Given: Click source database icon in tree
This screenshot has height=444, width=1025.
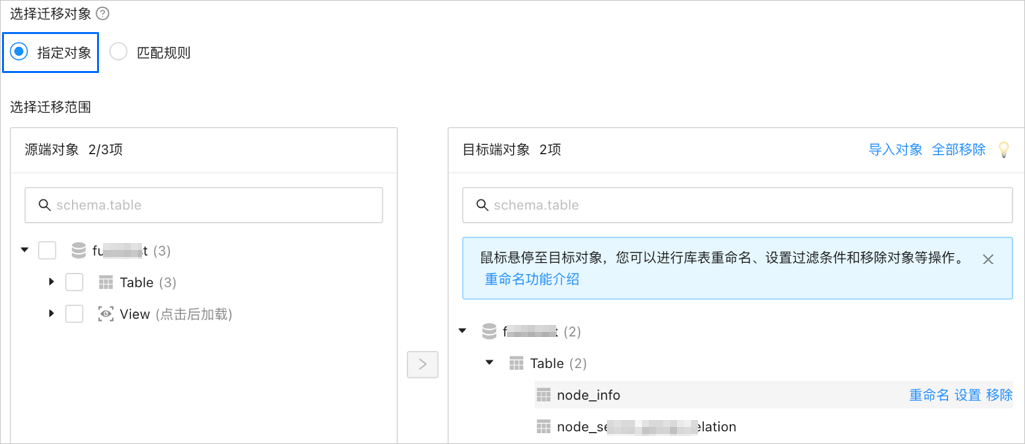Looking at the screenshot, I should tap(78, 250).
